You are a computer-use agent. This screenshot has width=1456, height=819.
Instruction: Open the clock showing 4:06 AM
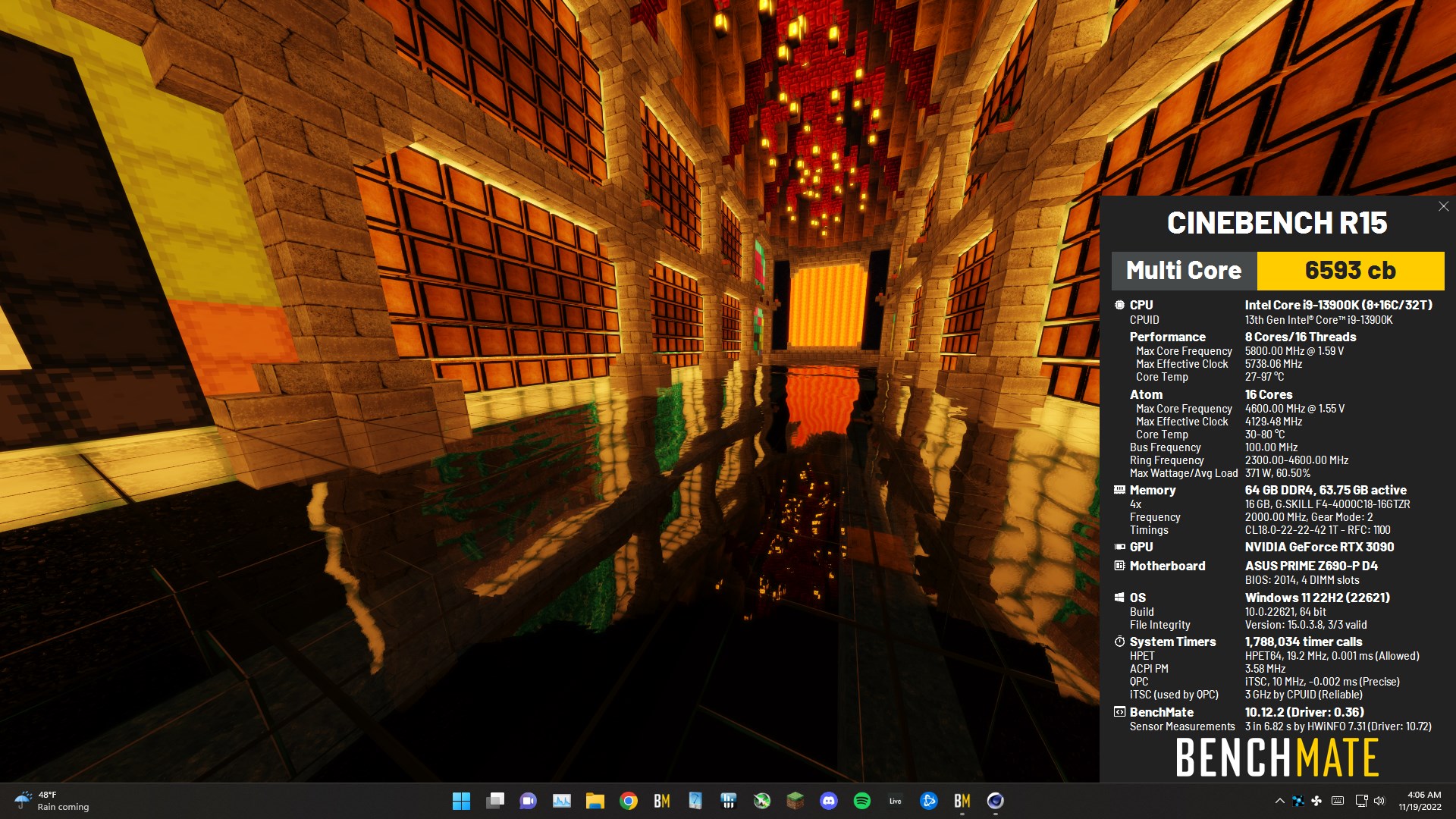coord(1420,801)
